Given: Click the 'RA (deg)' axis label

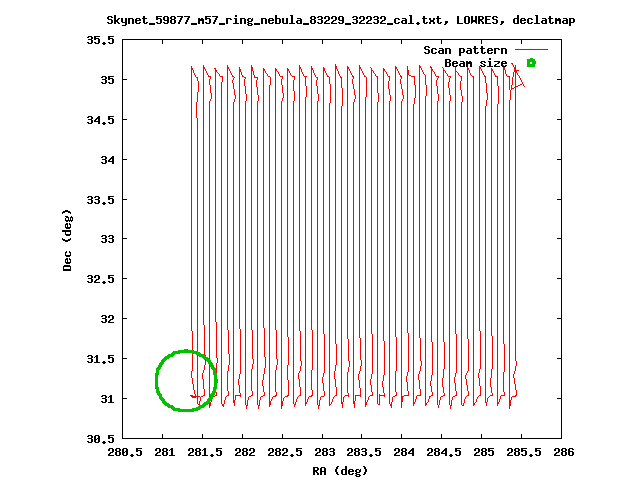Looking at the screenshot, I should (x=340, y=471).
